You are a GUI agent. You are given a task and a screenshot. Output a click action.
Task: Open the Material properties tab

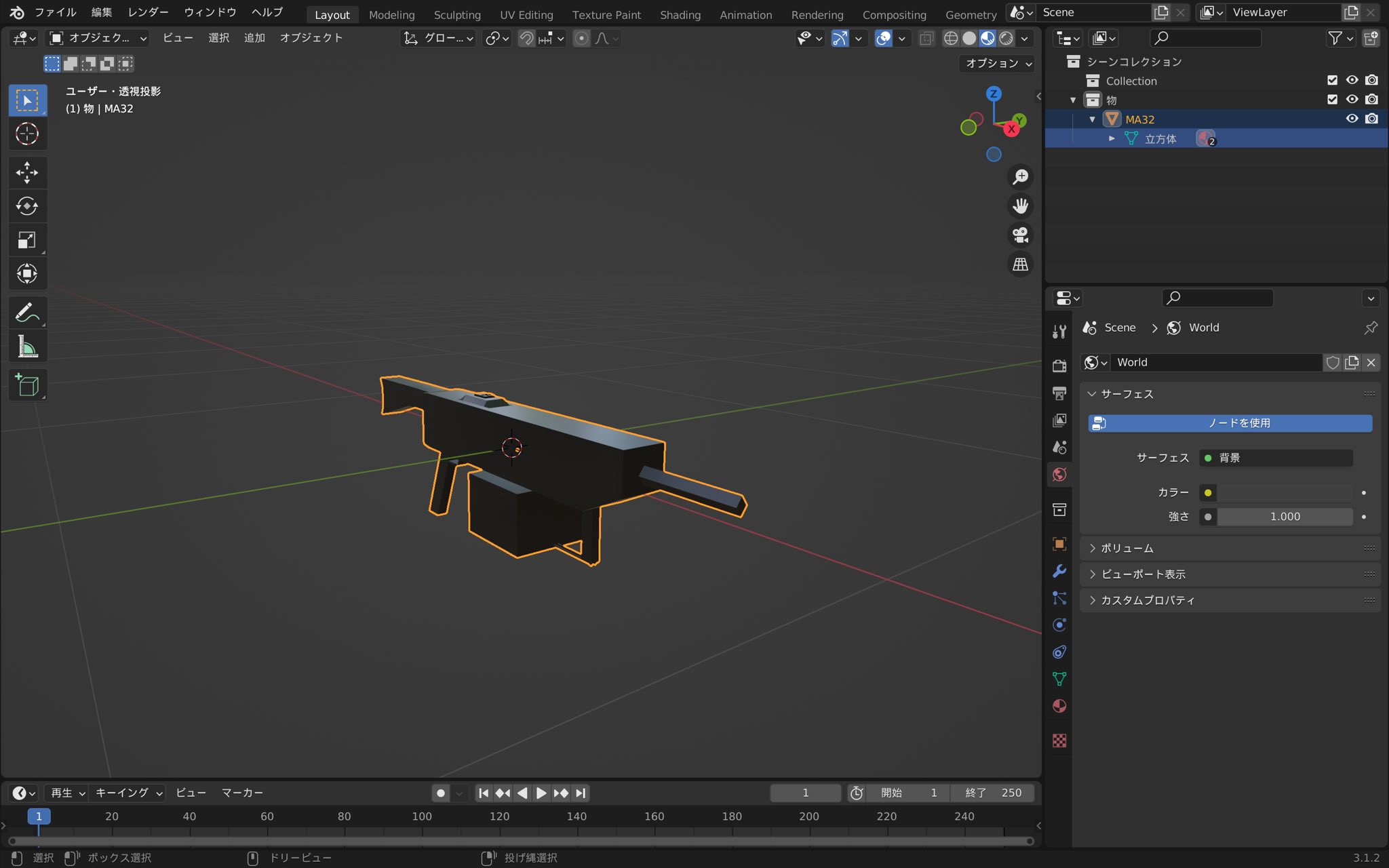pyautogui.click(x=1059, y=706)
